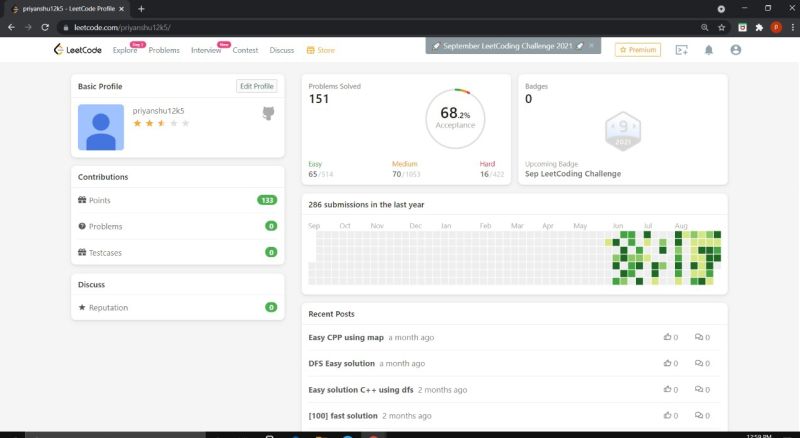800x438 pixels.
Task: Click the acceptance rate circle
Action: 455,118
